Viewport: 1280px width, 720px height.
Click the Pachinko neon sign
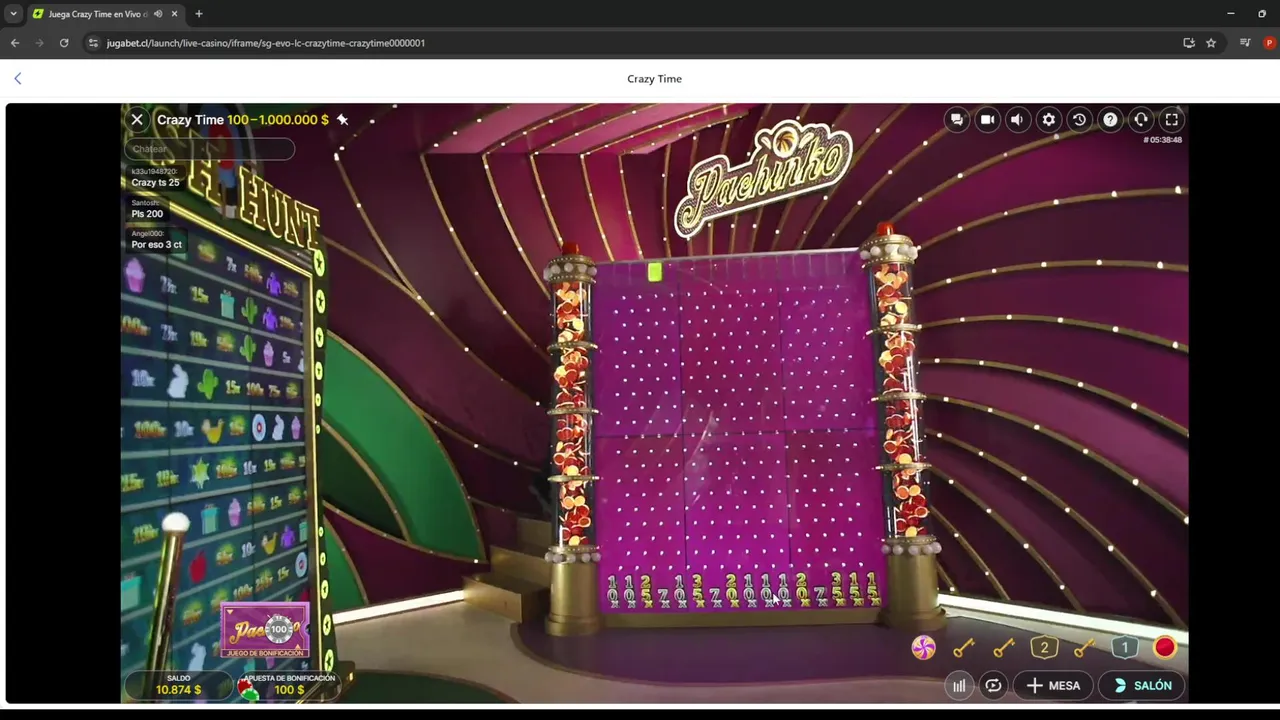[x=763, y=178]
